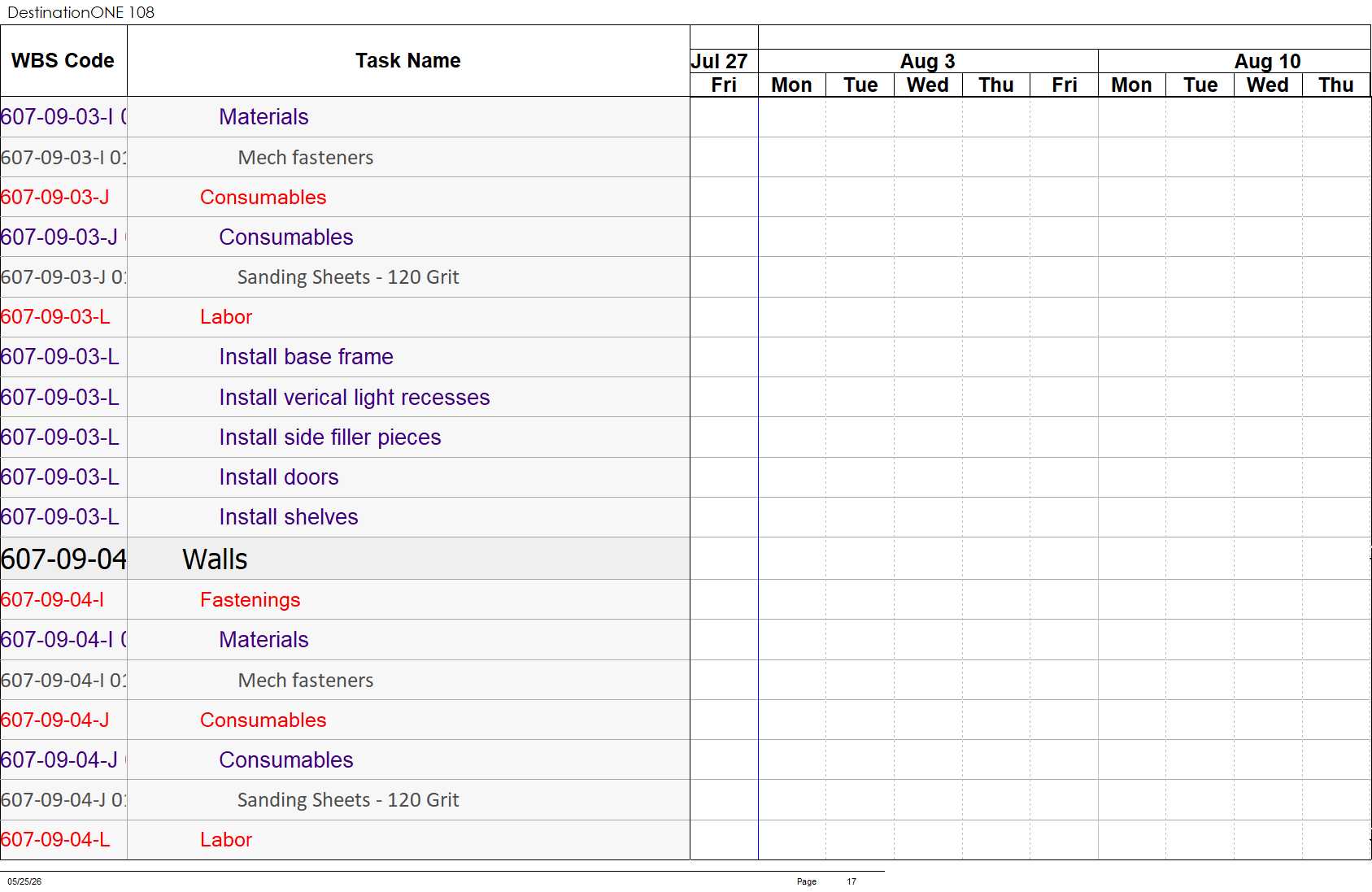
Task: Select the Labor row 607-09-03-L
Action: [408, 316]
